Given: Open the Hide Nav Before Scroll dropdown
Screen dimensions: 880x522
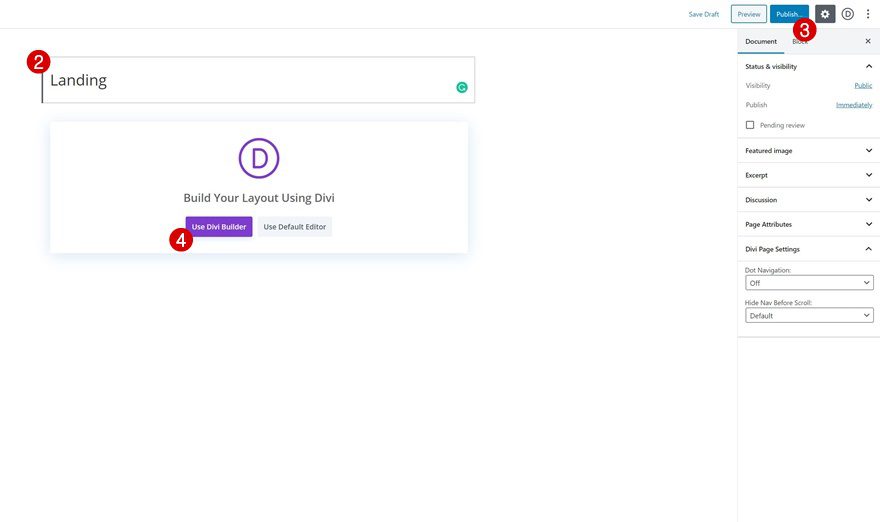Looking at the screenshot, I should pyautogui.click(x=809, y=315).
